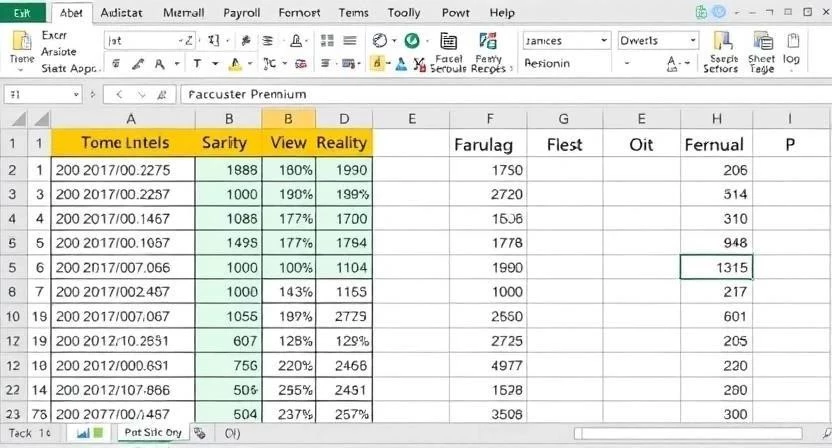Expand the arrow under the Tiene paste icon
The width and height of the screenshot is (832, 448).
pyautogui.click(x=21, y=70)
